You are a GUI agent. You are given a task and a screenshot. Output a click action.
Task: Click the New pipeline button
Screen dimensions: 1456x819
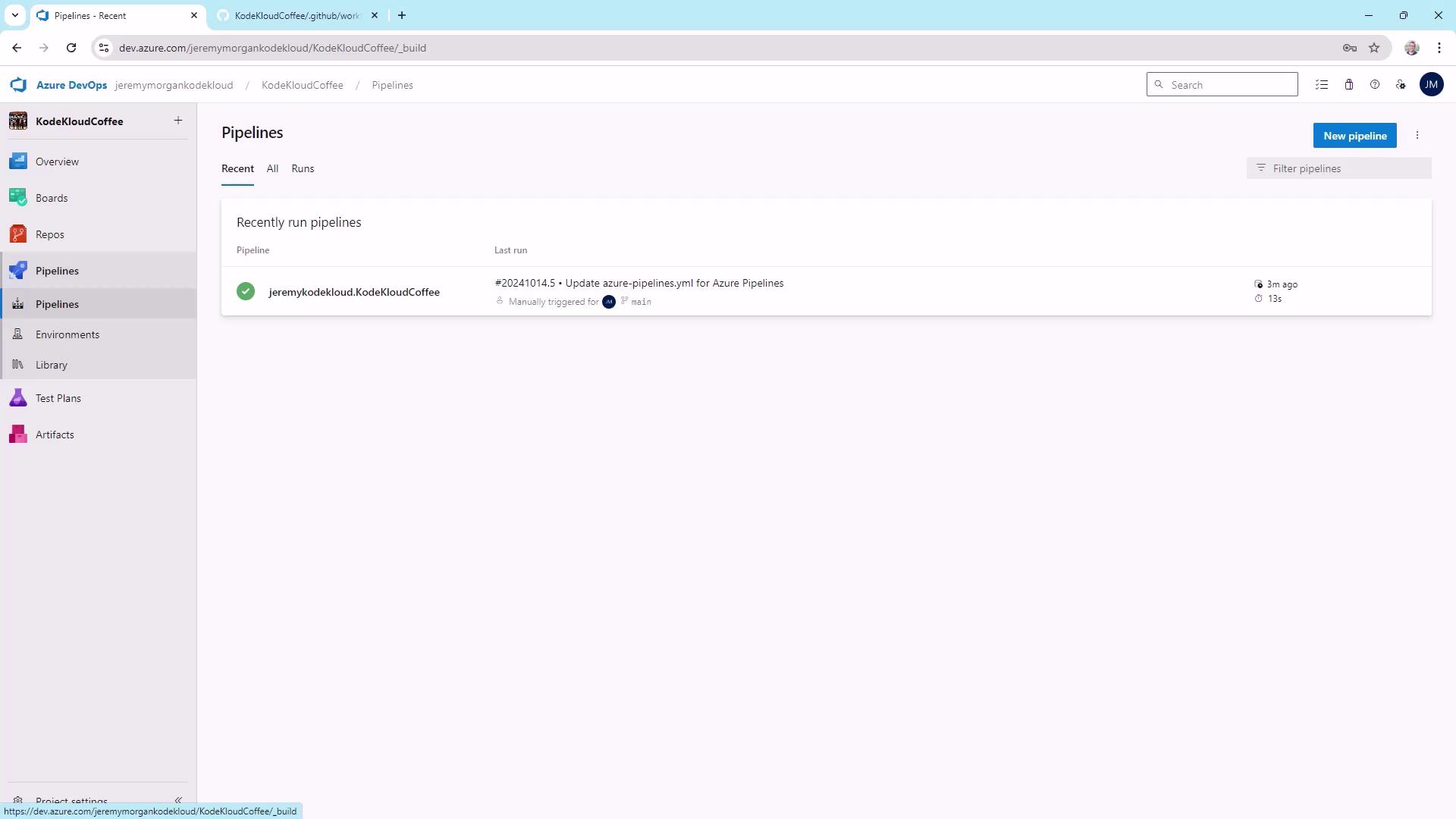coord(1354,136)
